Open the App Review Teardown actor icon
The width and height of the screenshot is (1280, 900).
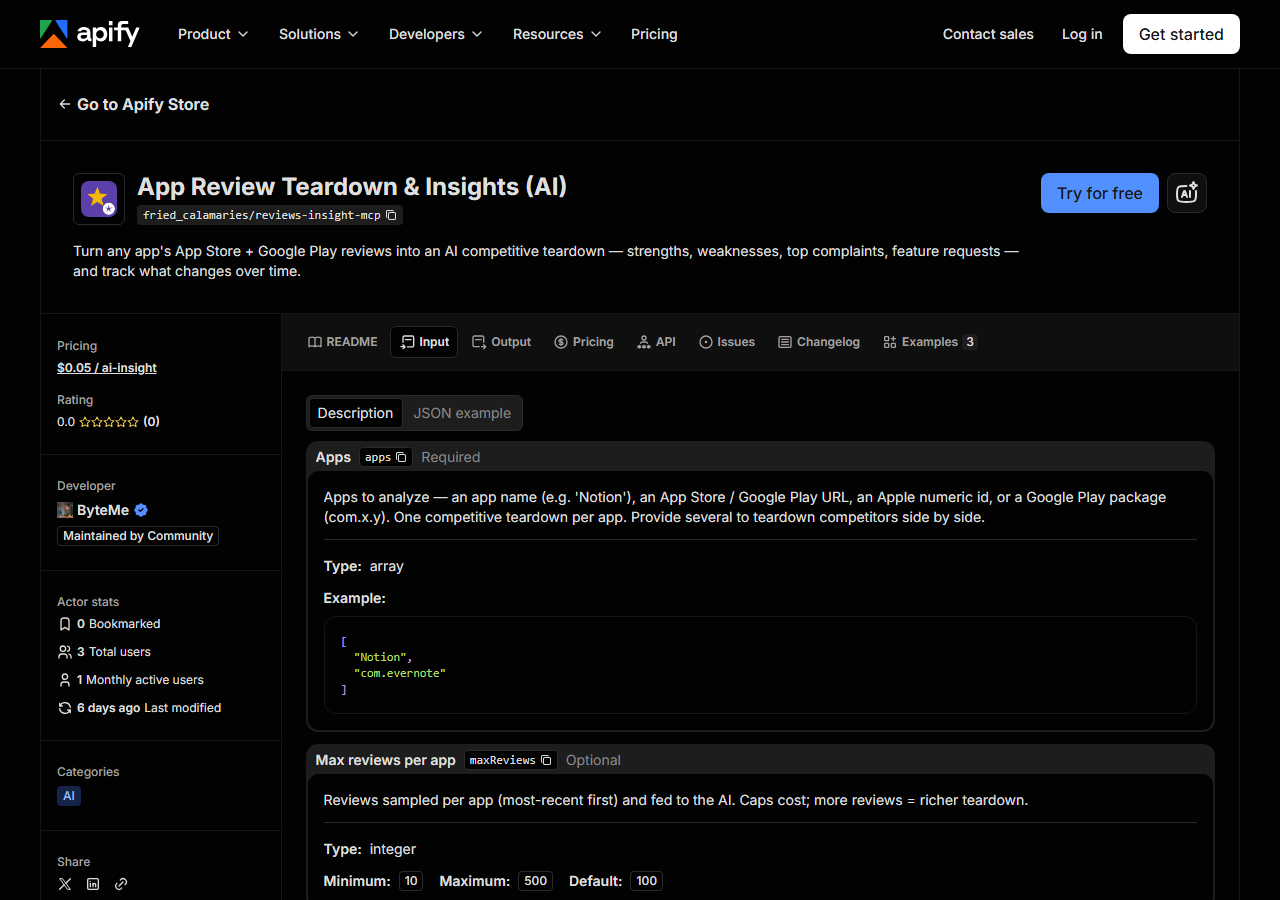pos(99,199)
